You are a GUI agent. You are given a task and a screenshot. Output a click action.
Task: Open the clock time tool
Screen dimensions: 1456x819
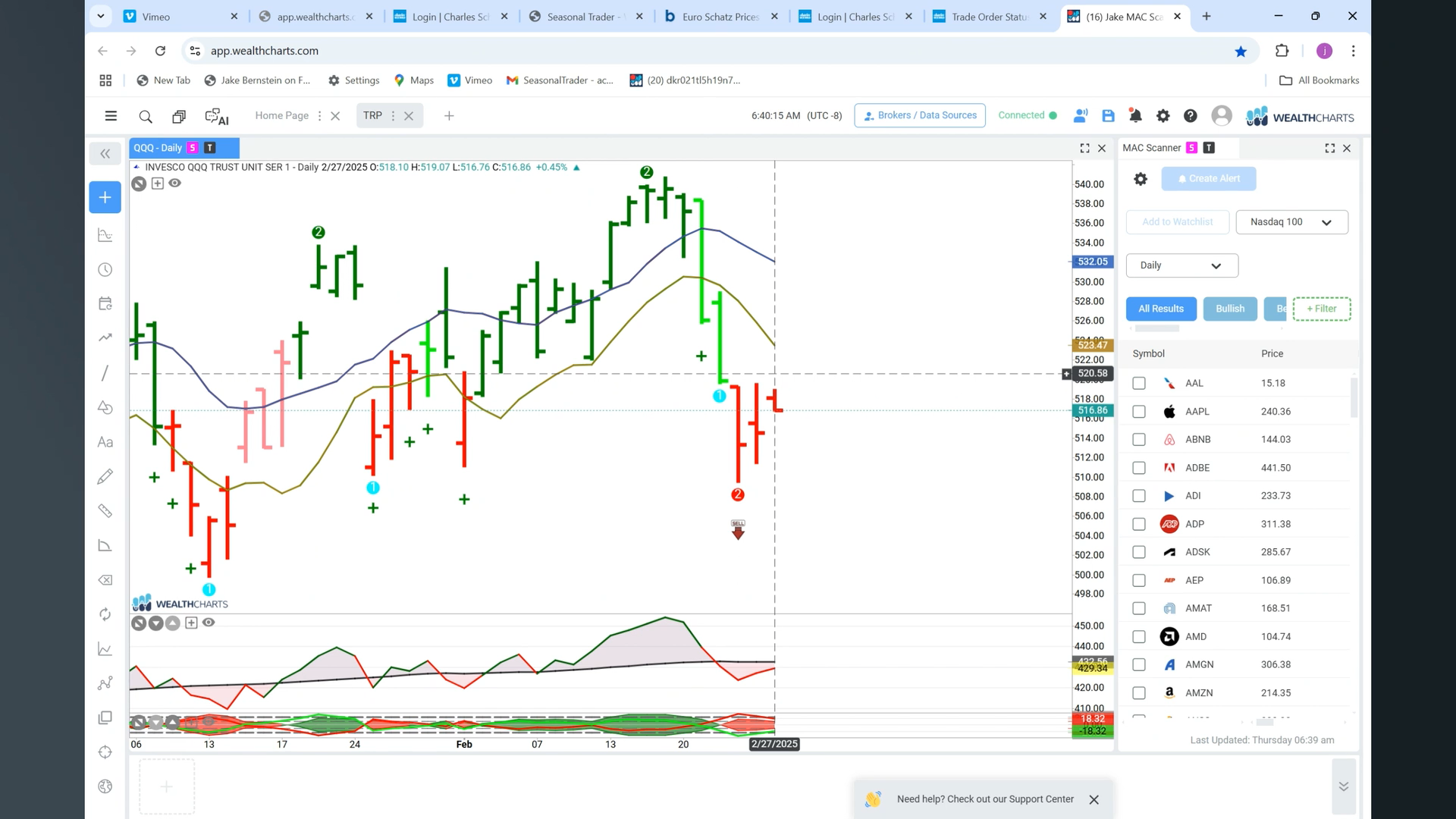click(105, 270)
